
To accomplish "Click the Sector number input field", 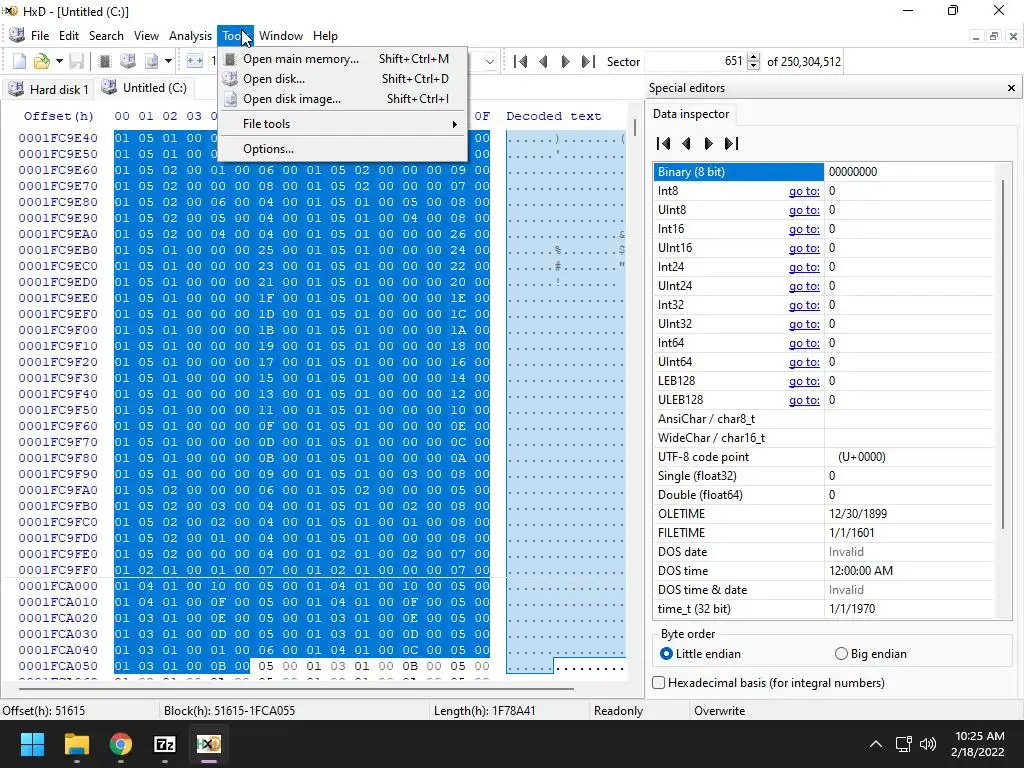I will pyautogui.click(x=695, y=61).
